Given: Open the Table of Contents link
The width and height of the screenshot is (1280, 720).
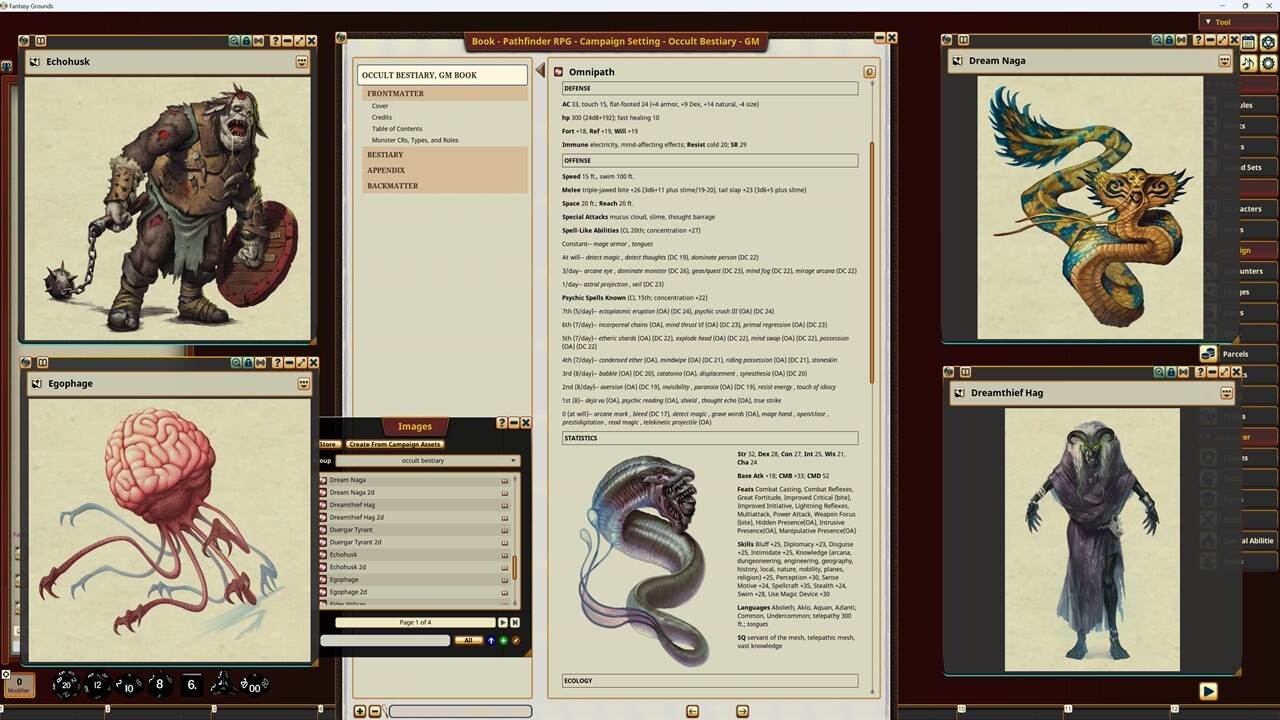Looking at the screenshot, I should (397, 128).
